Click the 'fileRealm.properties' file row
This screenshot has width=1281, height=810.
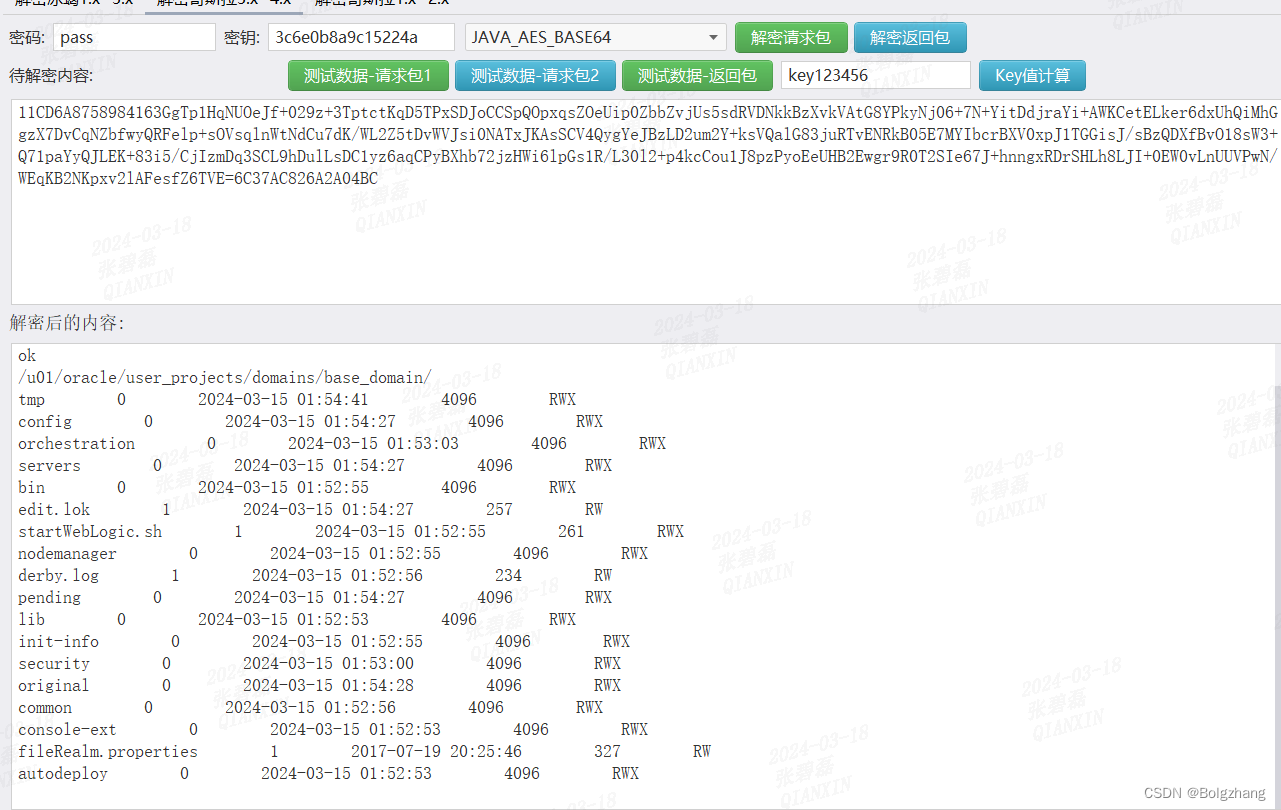(365, 752)
